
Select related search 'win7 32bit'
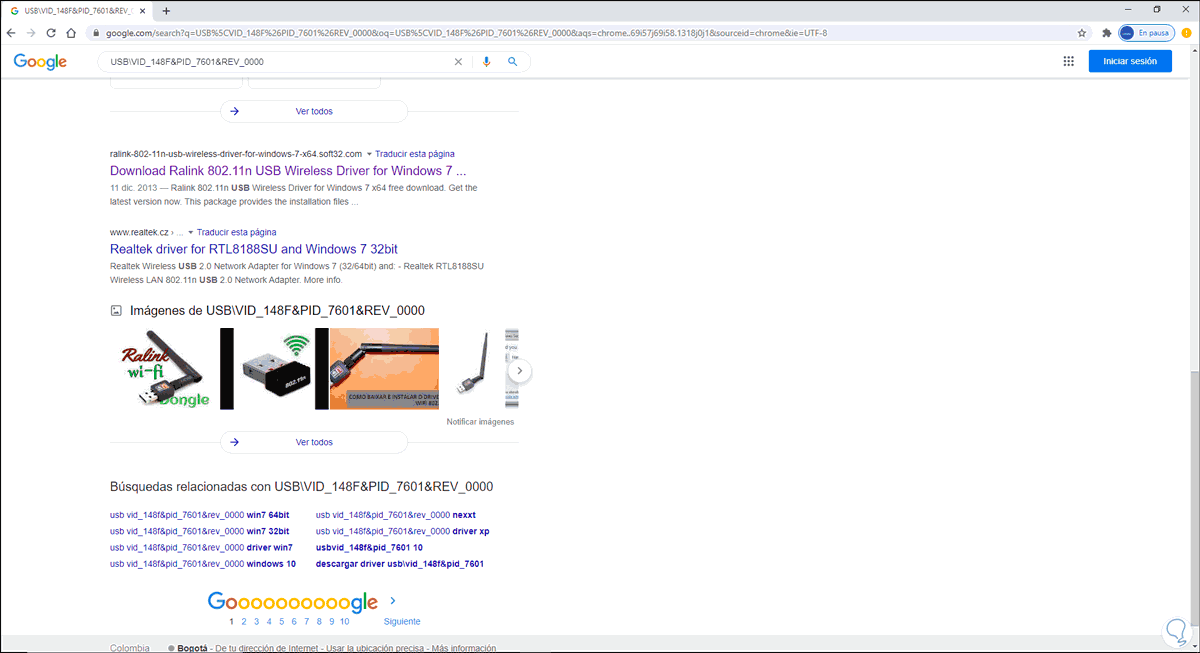200,531
